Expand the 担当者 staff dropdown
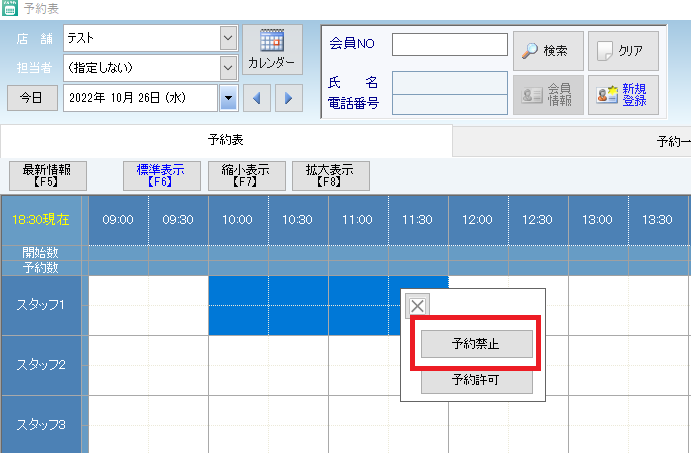The height and width of the screenshot is (453, 691). pos(228,67)
